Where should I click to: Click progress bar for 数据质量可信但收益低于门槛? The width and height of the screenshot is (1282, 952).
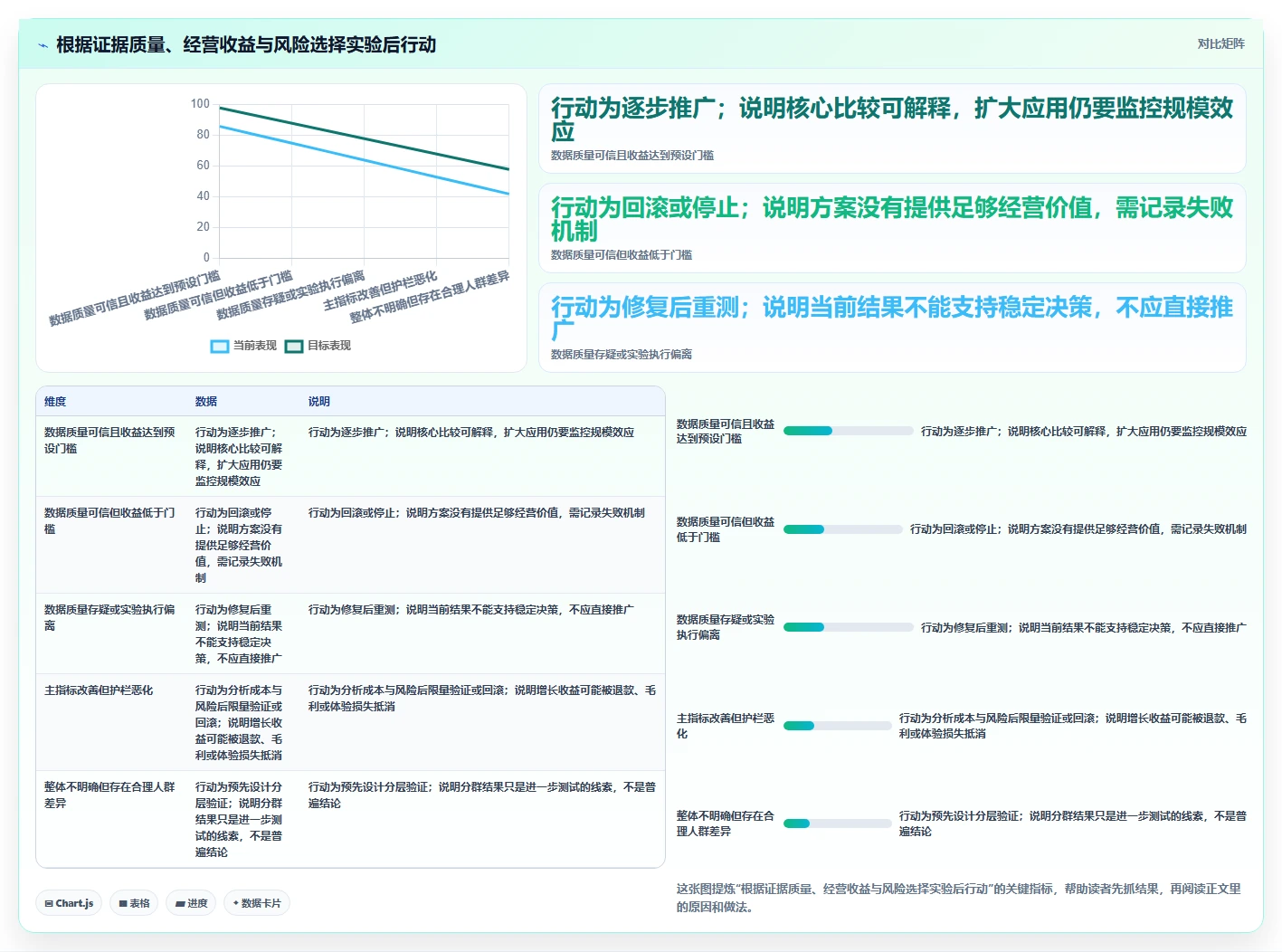click(842, 529)
